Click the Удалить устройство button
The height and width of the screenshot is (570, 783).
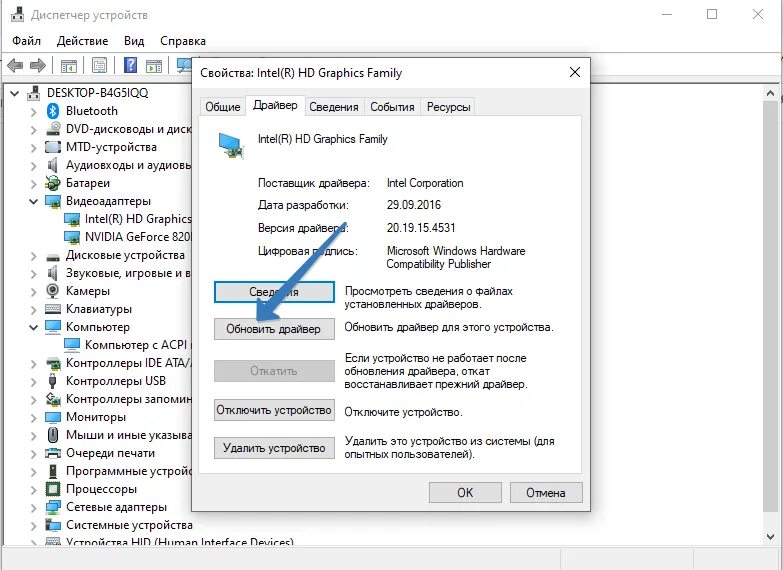(x=274, y=448)
